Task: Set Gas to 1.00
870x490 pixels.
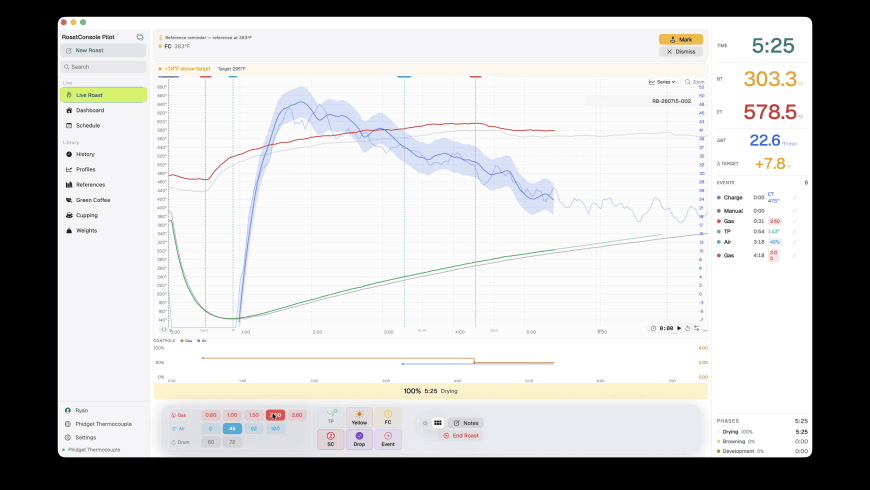Action: coord(232,415)
